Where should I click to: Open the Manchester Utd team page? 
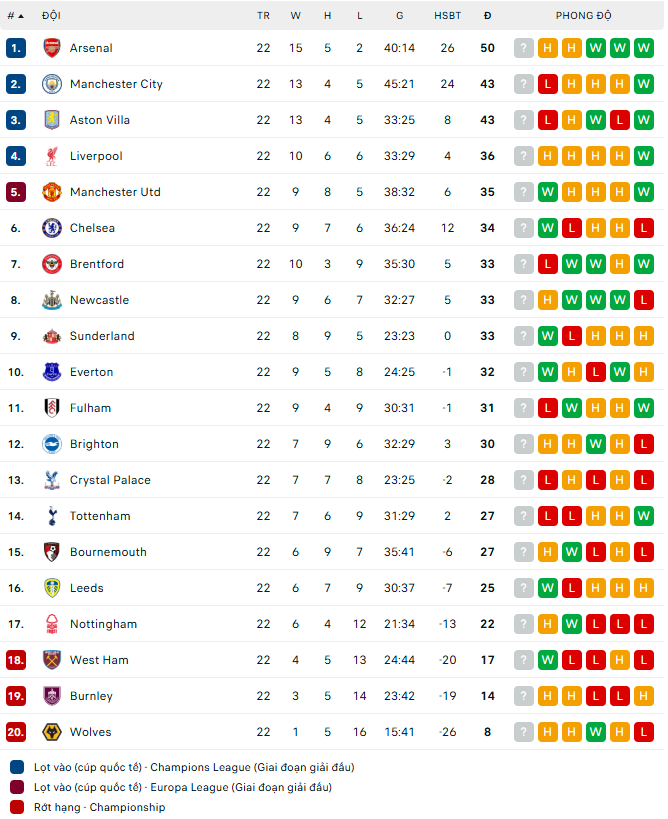[115, 192]
